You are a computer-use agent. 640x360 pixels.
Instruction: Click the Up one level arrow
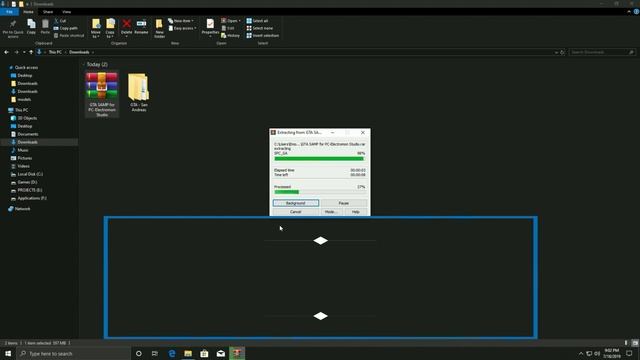click(x=31, y=52)
